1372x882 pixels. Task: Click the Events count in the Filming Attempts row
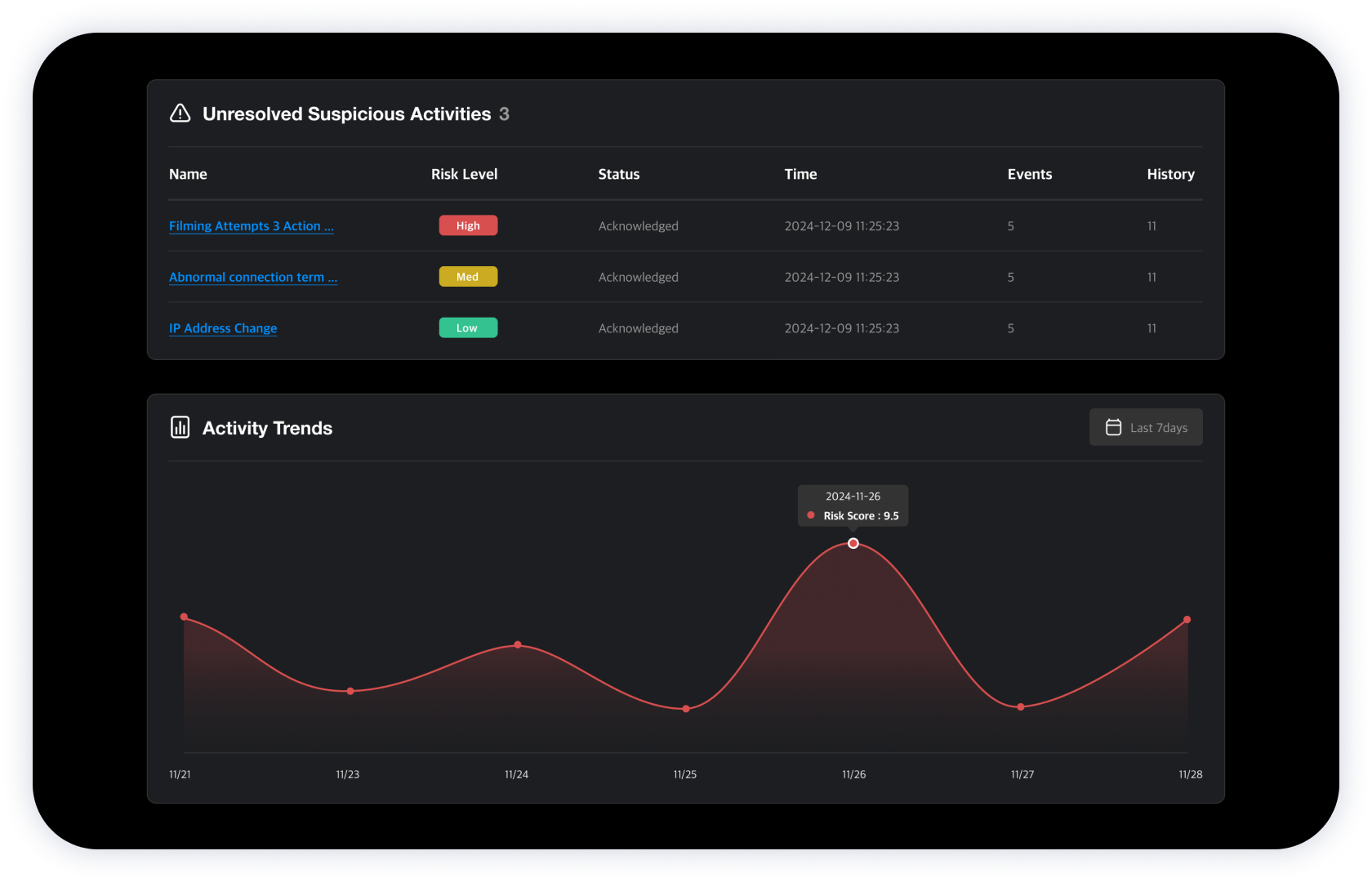pos(1011,226)
